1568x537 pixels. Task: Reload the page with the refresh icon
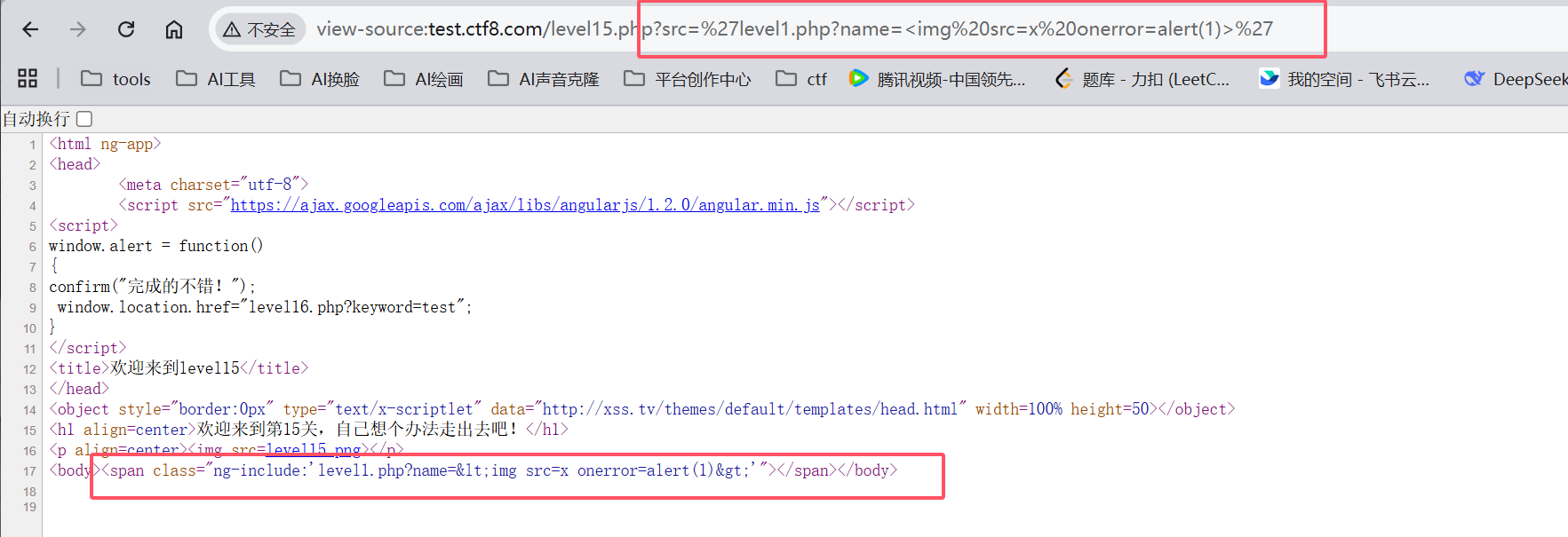(x=126, y=29)
